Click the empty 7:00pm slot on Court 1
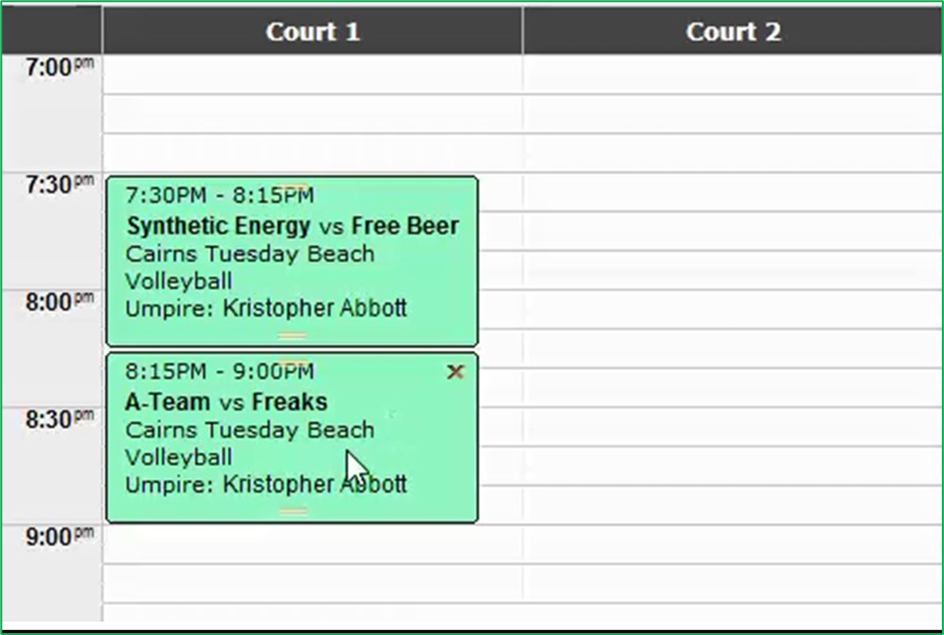This screenshot has width=944, height=635. [312, 75]
